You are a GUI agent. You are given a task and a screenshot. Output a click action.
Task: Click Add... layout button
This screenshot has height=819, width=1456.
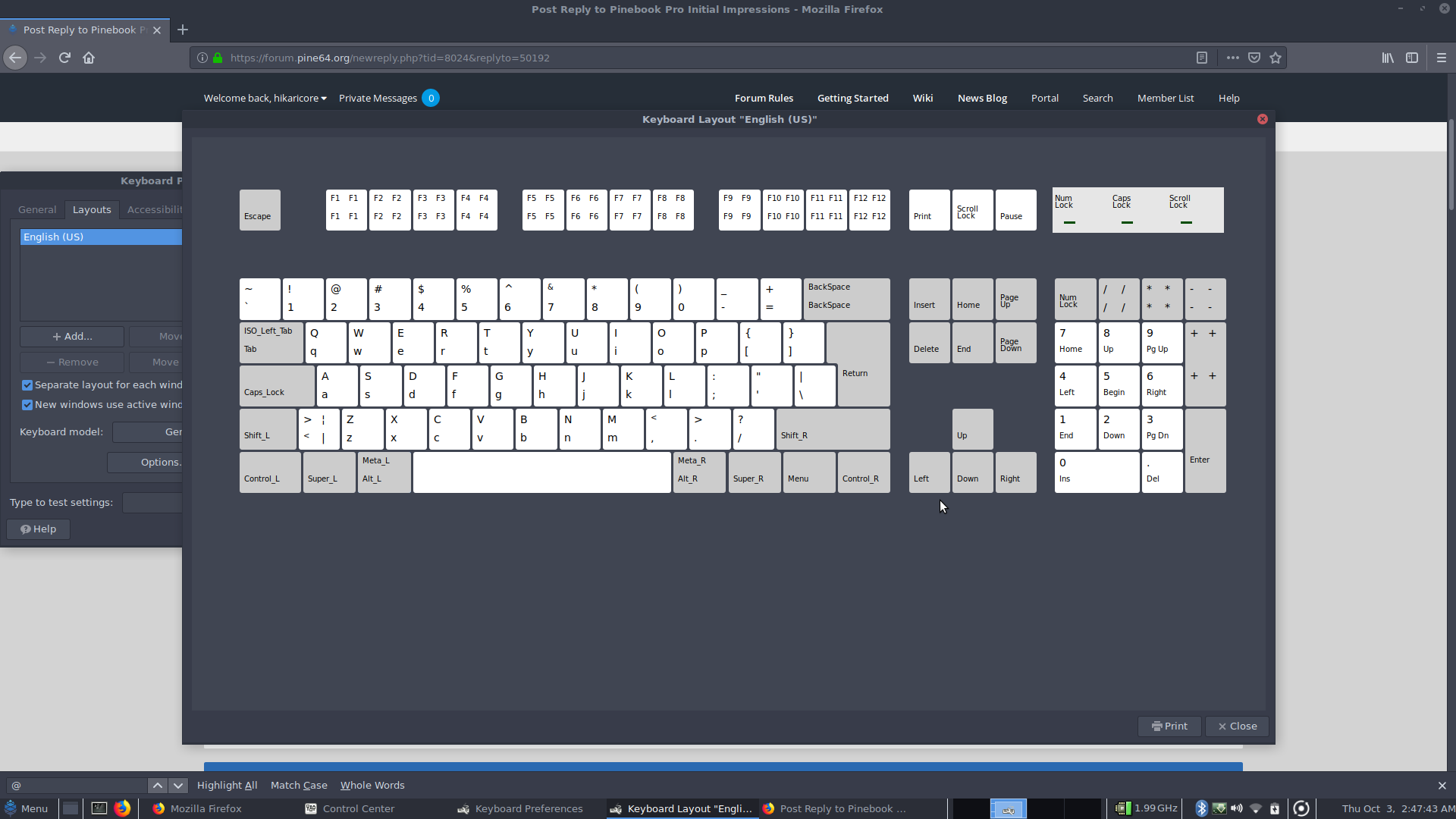pyautogui.click(x=72, y=337)
